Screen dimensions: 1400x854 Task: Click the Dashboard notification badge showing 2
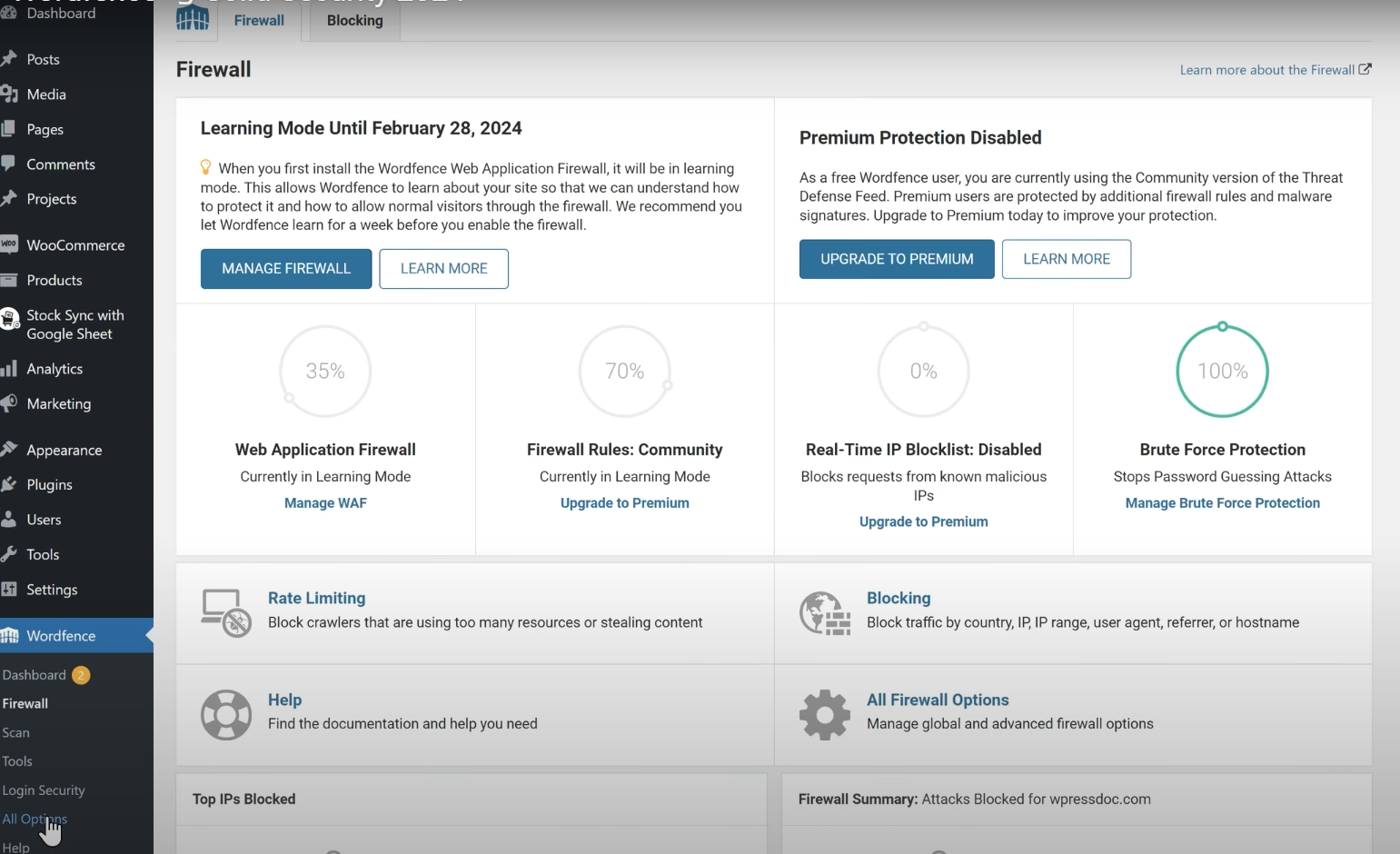(x=81, y=675)
